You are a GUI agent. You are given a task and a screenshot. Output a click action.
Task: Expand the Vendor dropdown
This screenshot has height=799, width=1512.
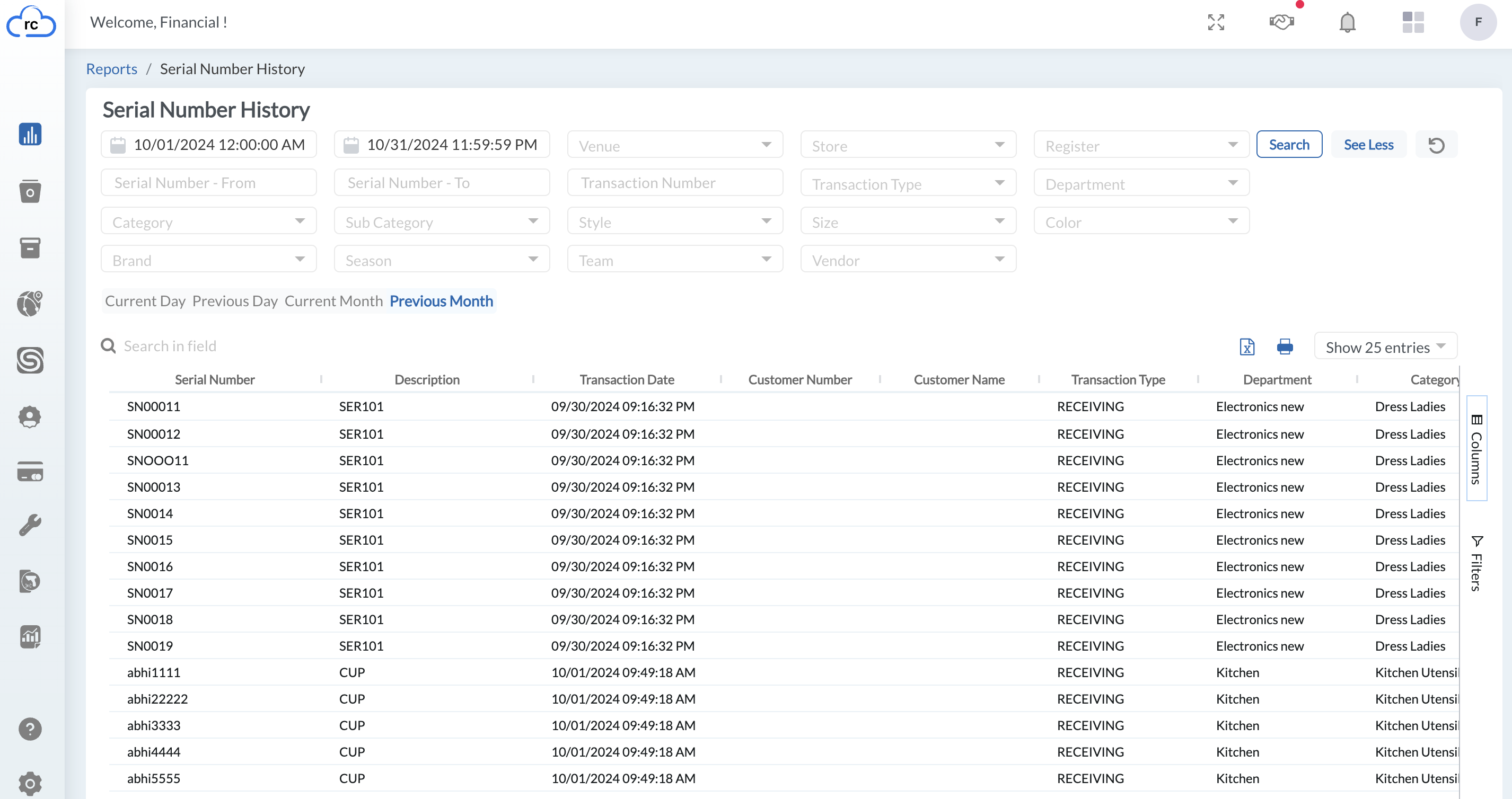(x=908, y=259)
